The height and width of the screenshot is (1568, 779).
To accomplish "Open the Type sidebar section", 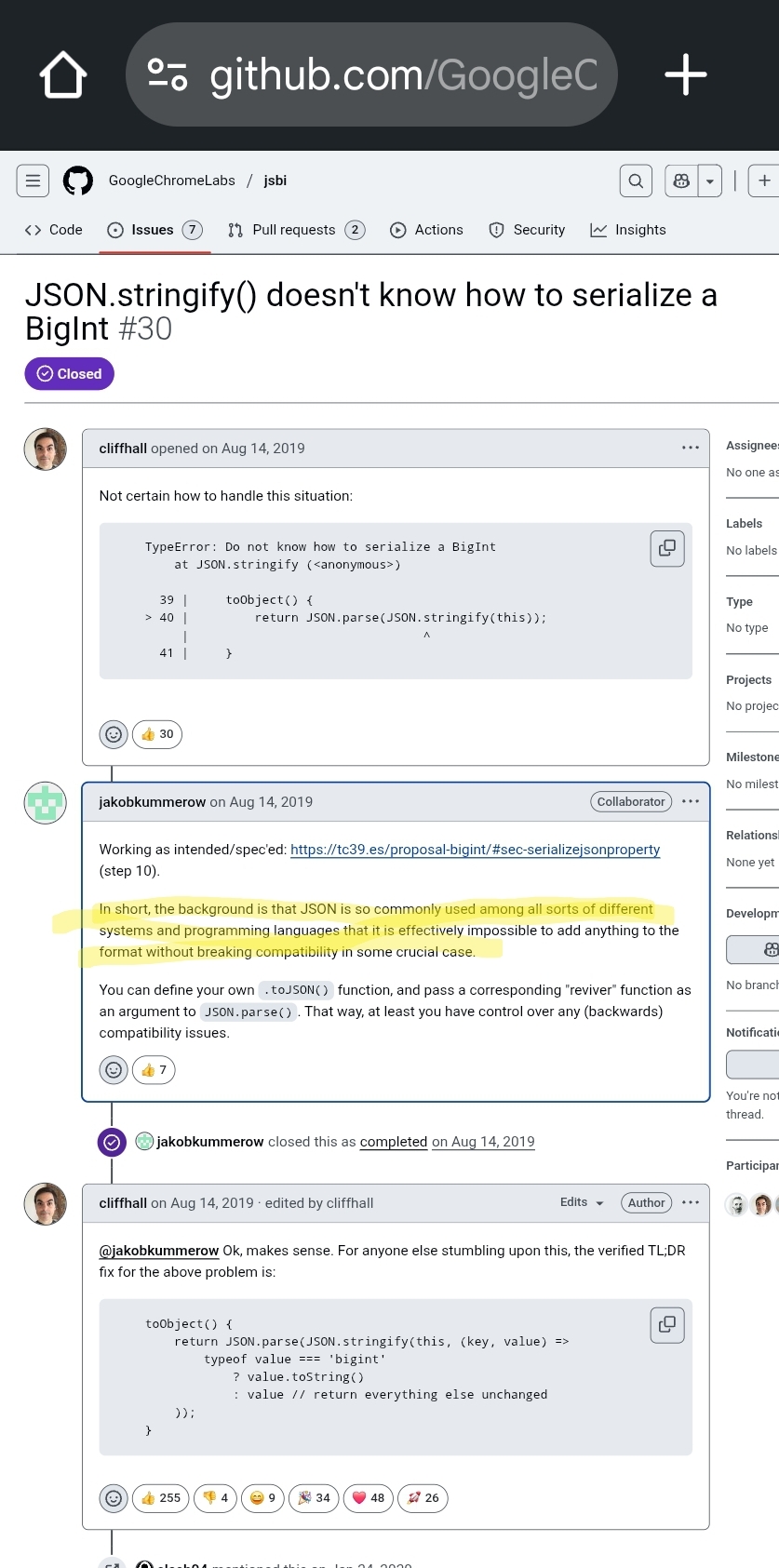I will [739, 602].
